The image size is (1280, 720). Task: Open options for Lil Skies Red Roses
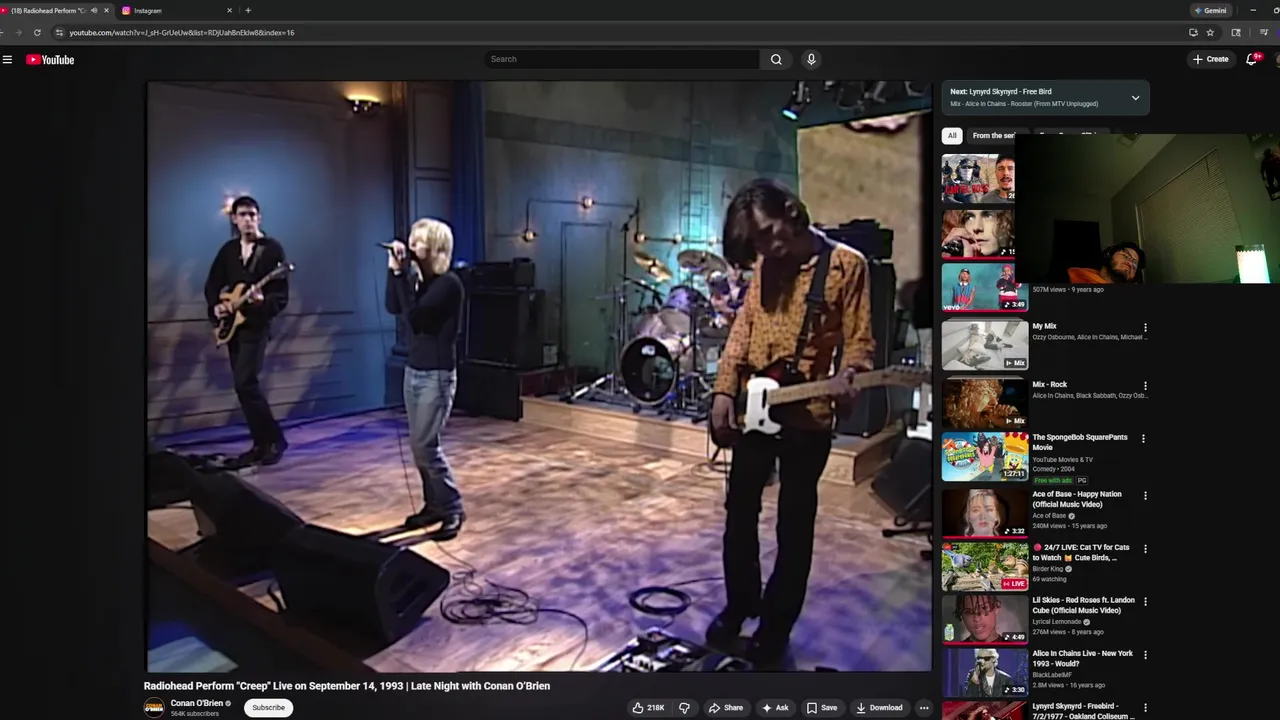pyautogui.click(x=1145, y=601)
